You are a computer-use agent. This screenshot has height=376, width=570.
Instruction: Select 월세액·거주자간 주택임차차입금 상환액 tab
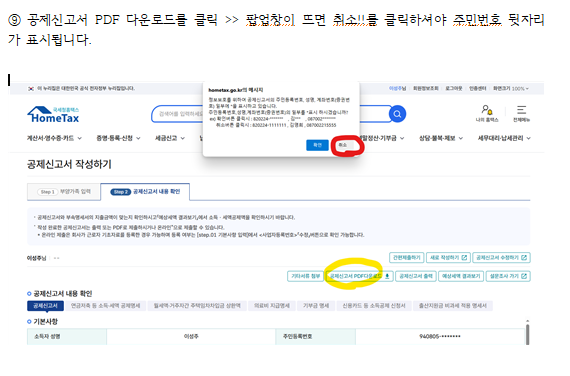point(197,306)
